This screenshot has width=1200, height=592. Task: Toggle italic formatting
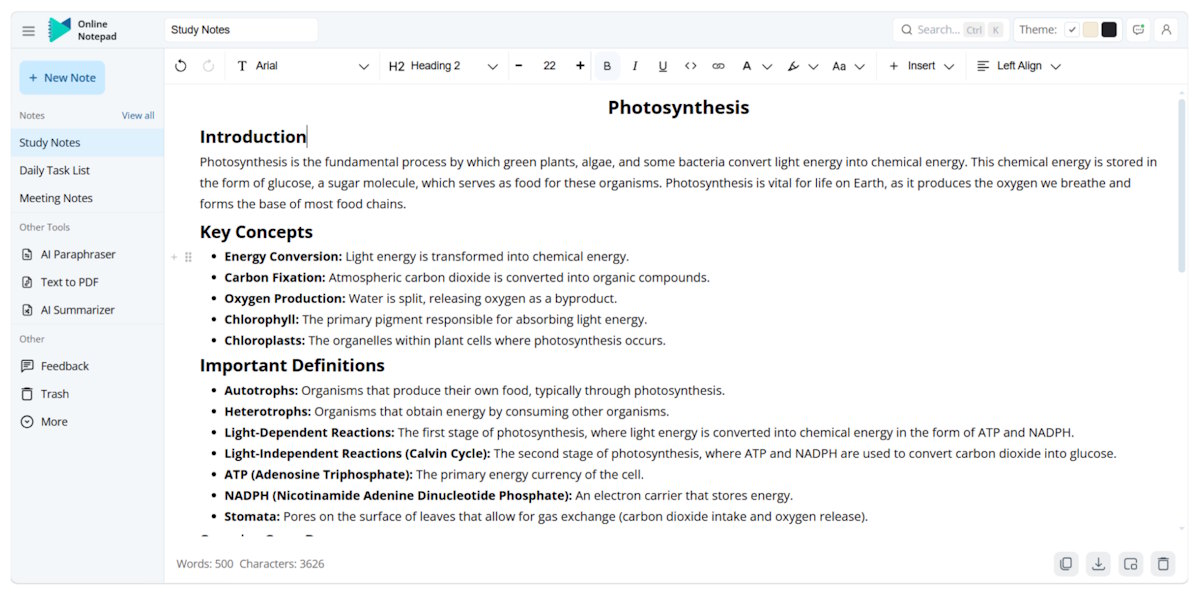[634, 66]
